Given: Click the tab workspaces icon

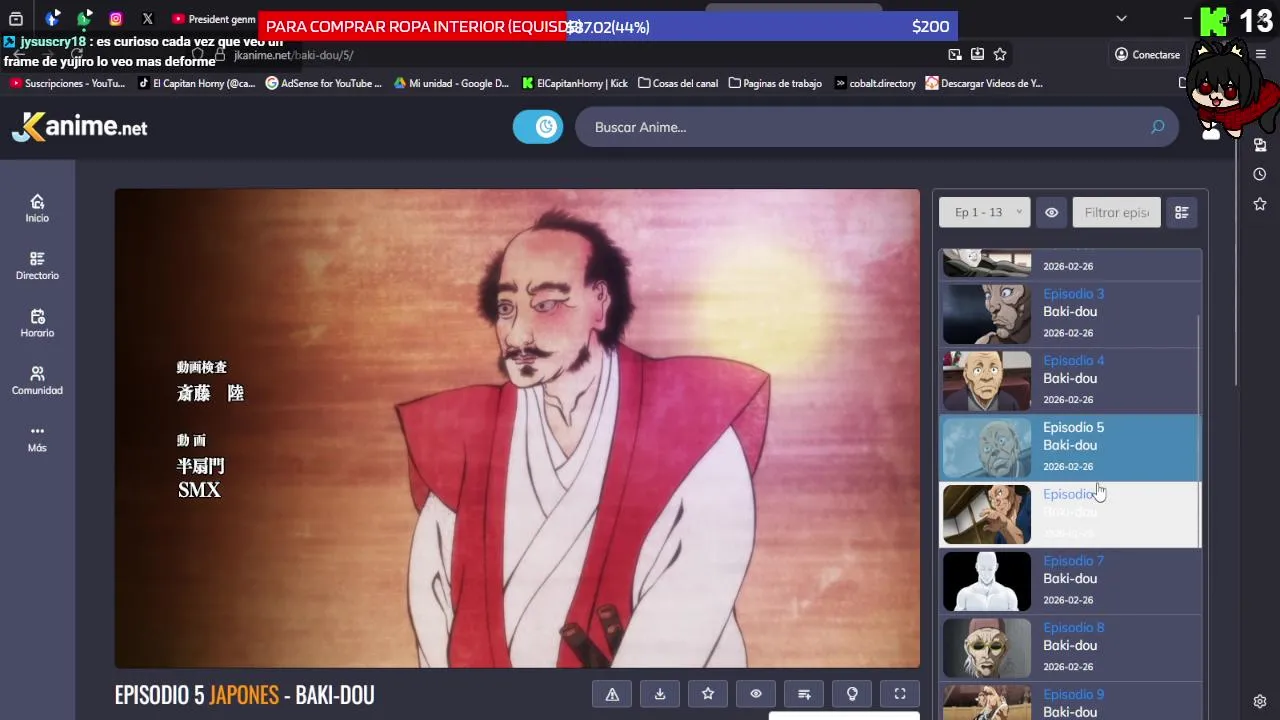Looking at the screenshot, I should pos(16,19).
